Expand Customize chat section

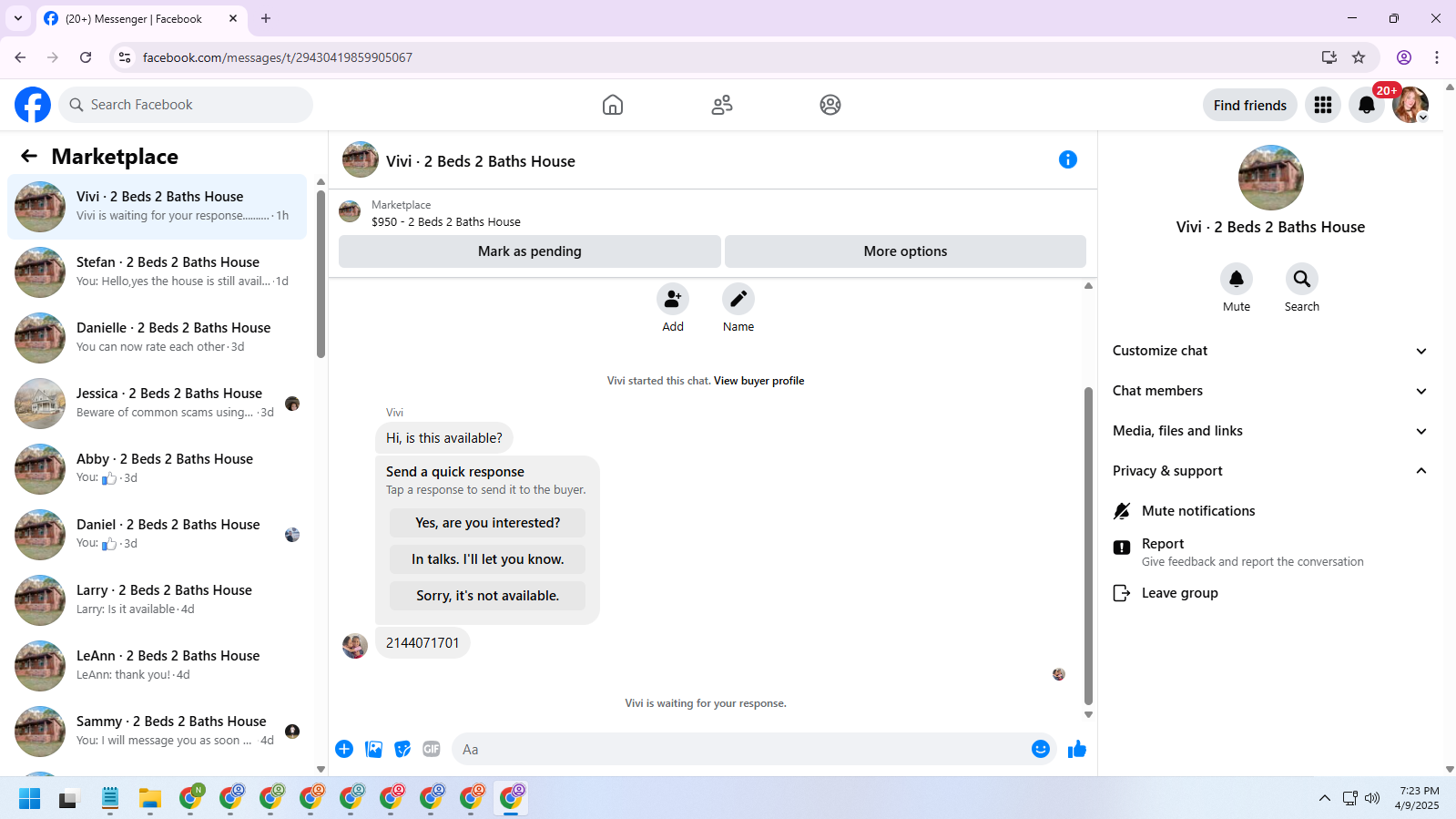click(1270, 351)
